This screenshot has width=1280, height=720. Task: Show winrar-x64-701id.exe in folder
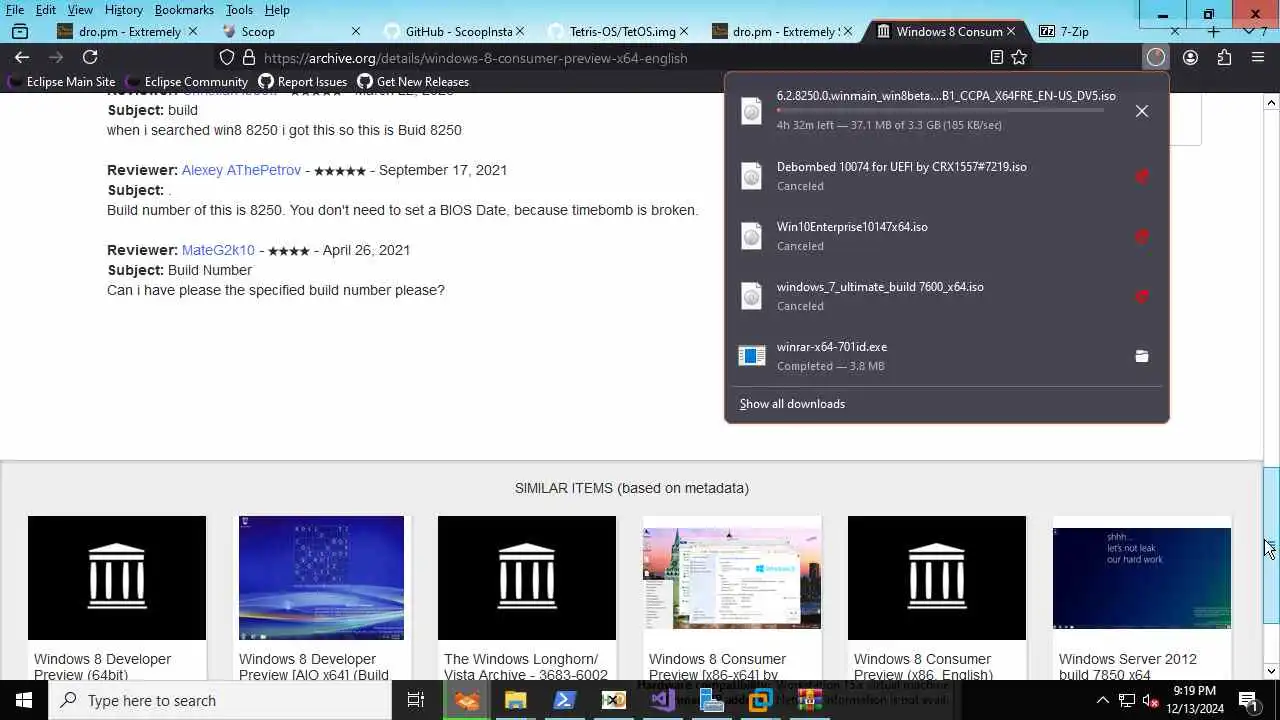coord(1142,356)
